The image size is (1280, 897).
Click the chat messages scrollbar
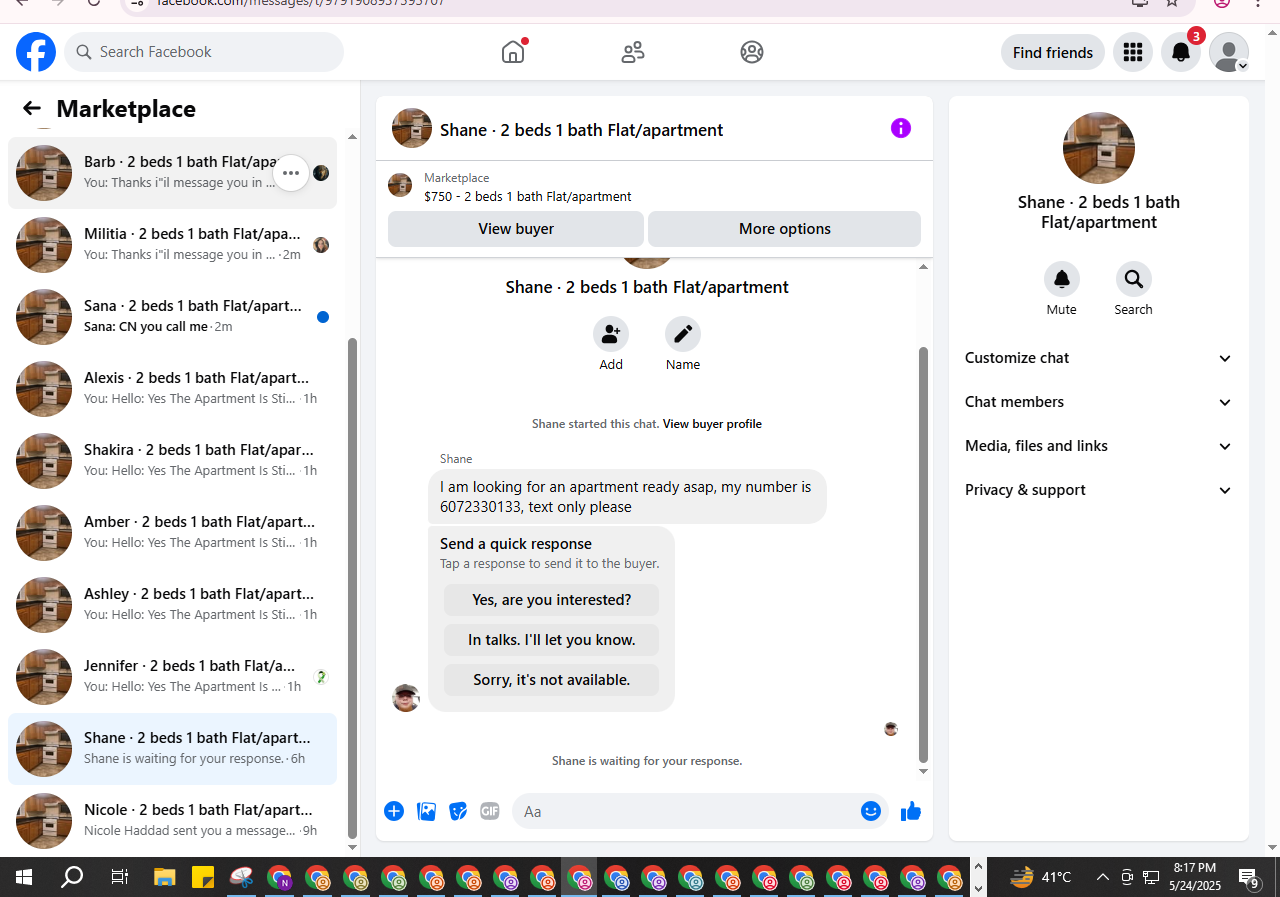[x=923, y=555]
